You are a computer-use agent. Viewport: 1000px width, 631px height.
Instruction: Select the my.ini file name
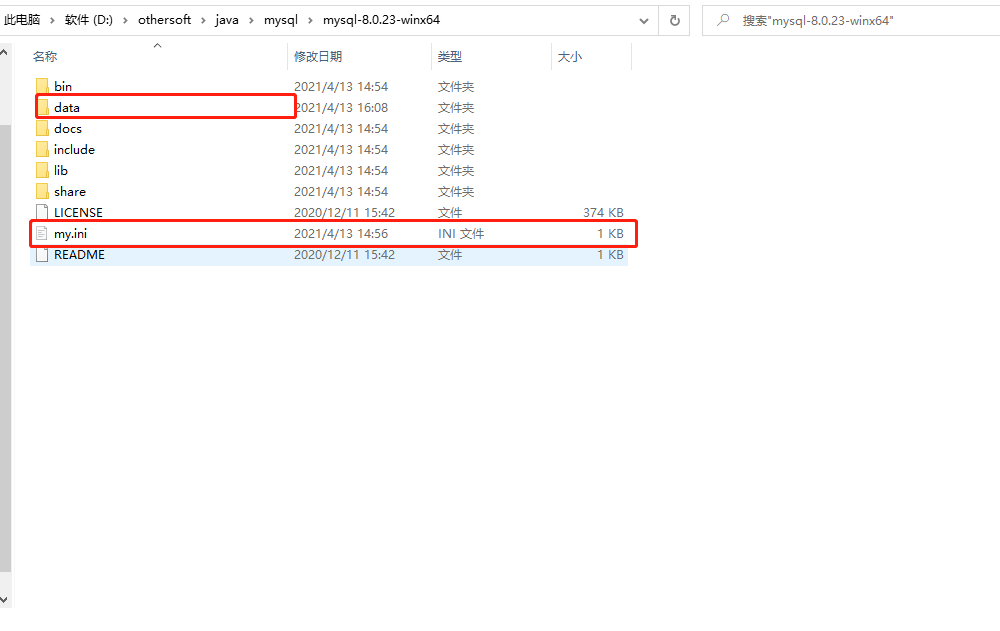tap(70, 234)
